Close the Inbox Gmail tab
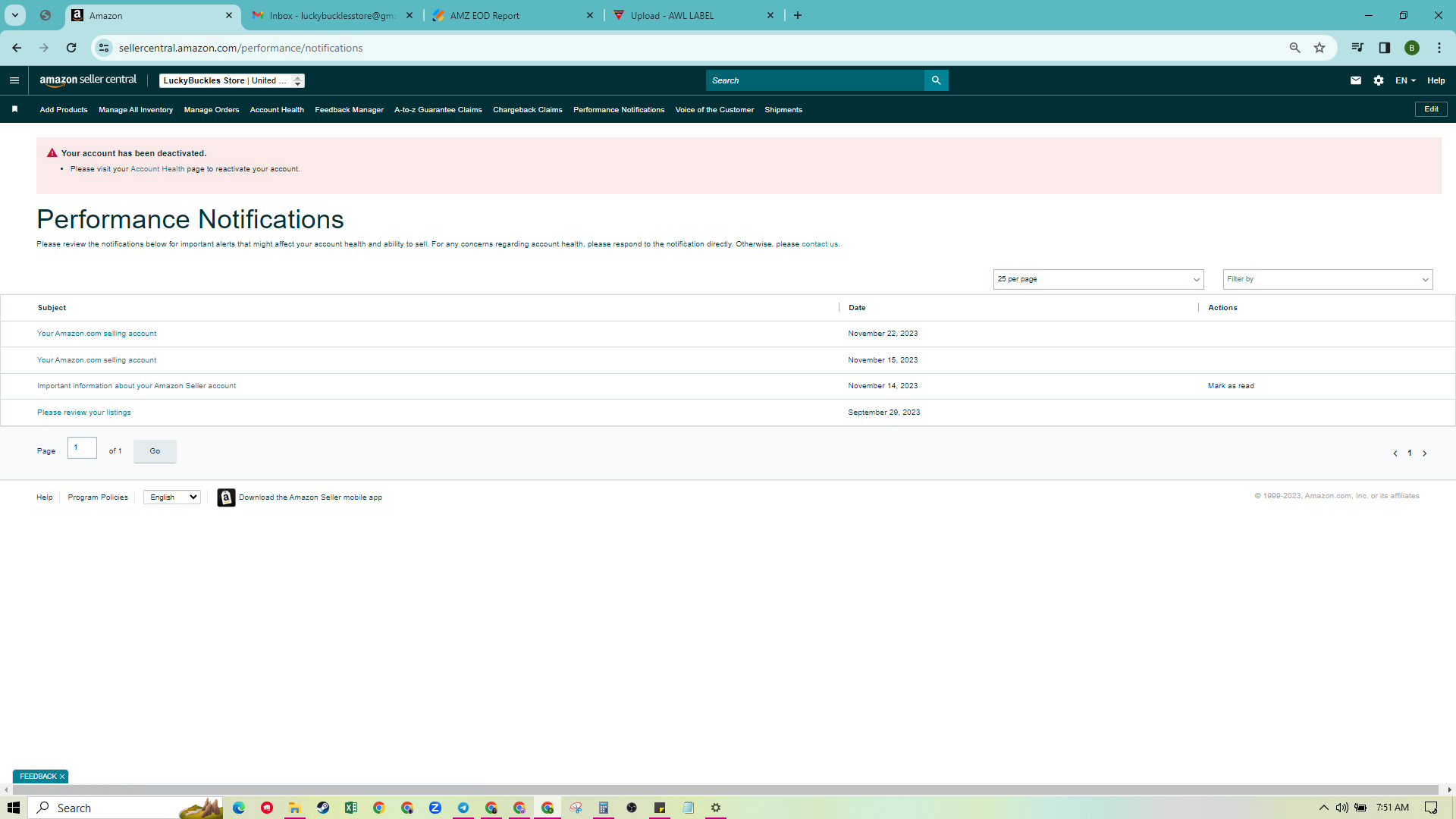The width and height of the screenshot is (1456, 819). (x=409, y=15)
